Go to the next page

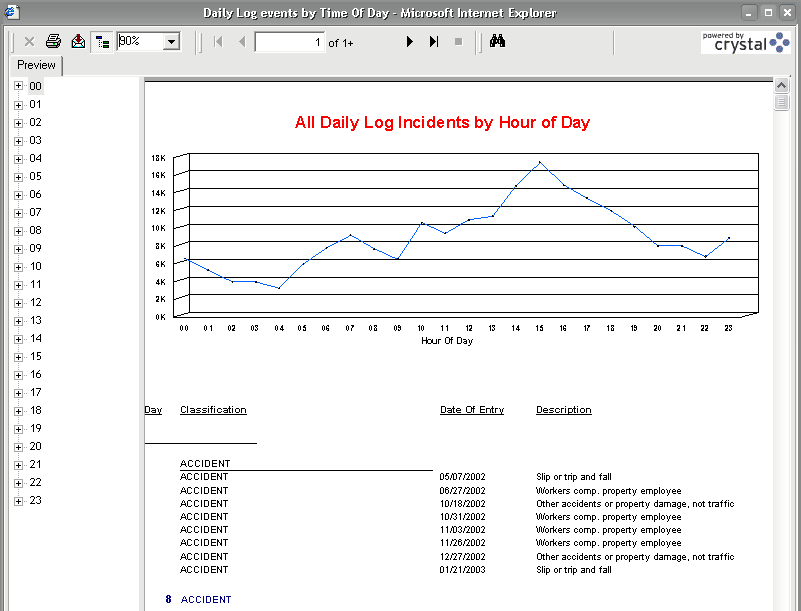click(x=409, y=42)
